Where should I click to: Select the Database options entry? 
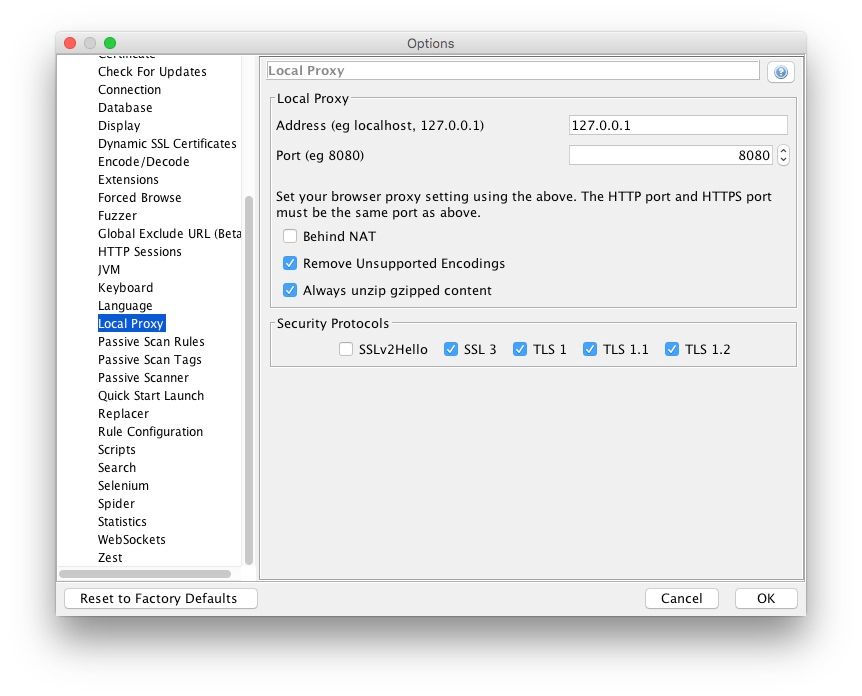(x=125, y=108)
